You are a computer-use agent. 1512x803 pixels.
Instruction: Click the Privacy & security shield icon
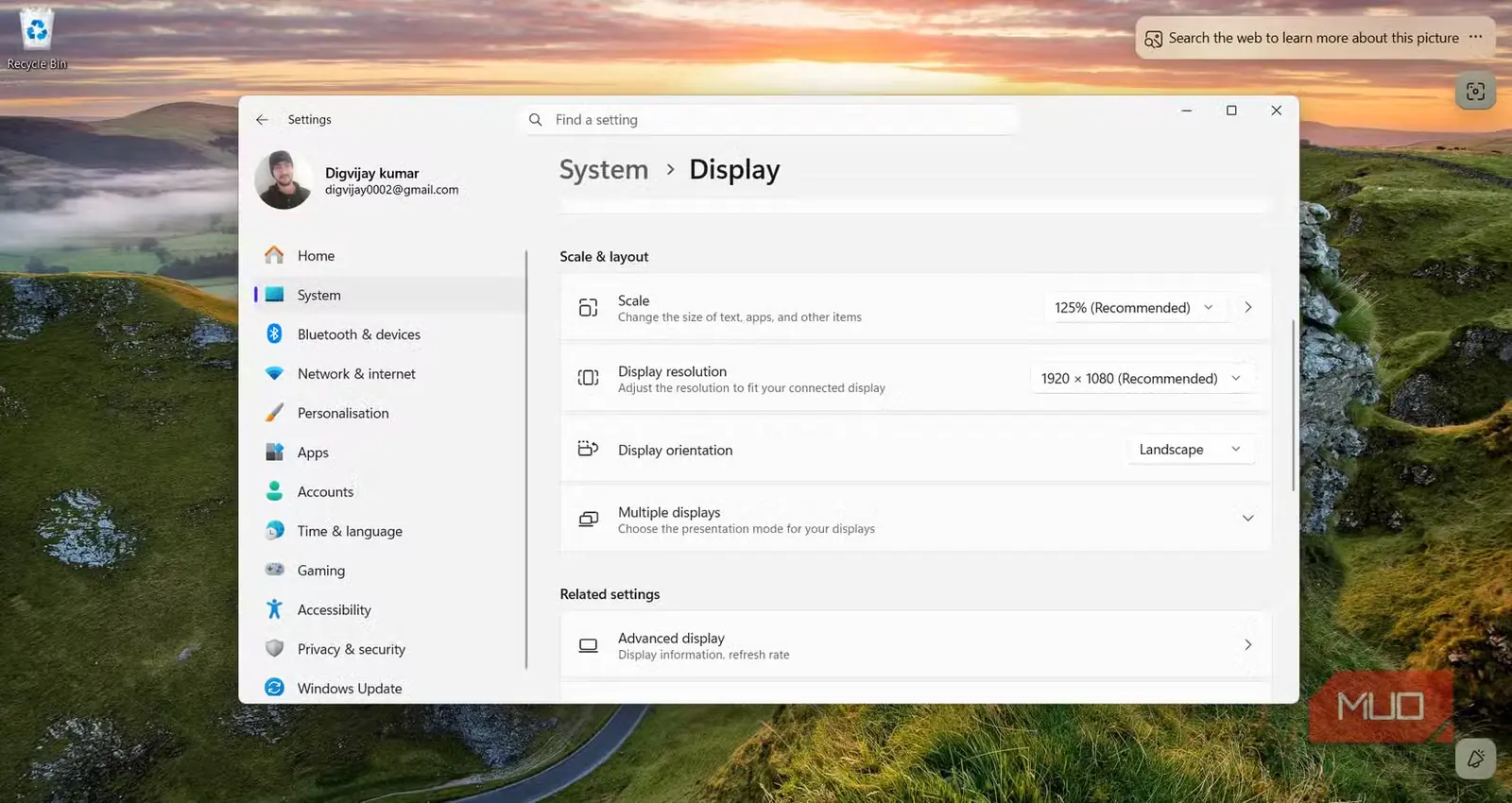tap(274, 649)
